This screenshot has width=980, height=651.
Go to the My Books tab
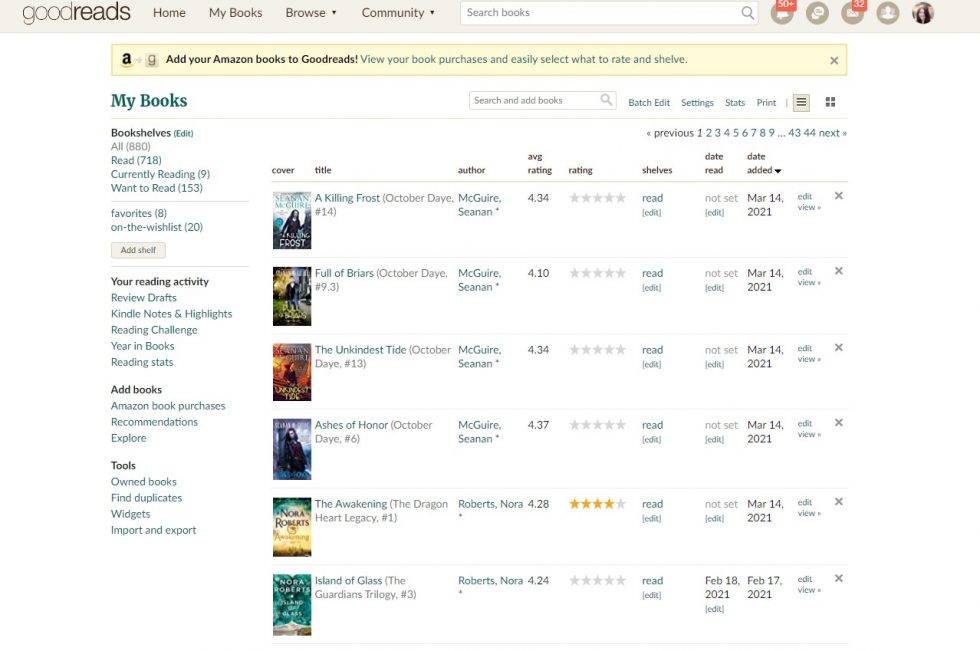click(x=234, y=12)
